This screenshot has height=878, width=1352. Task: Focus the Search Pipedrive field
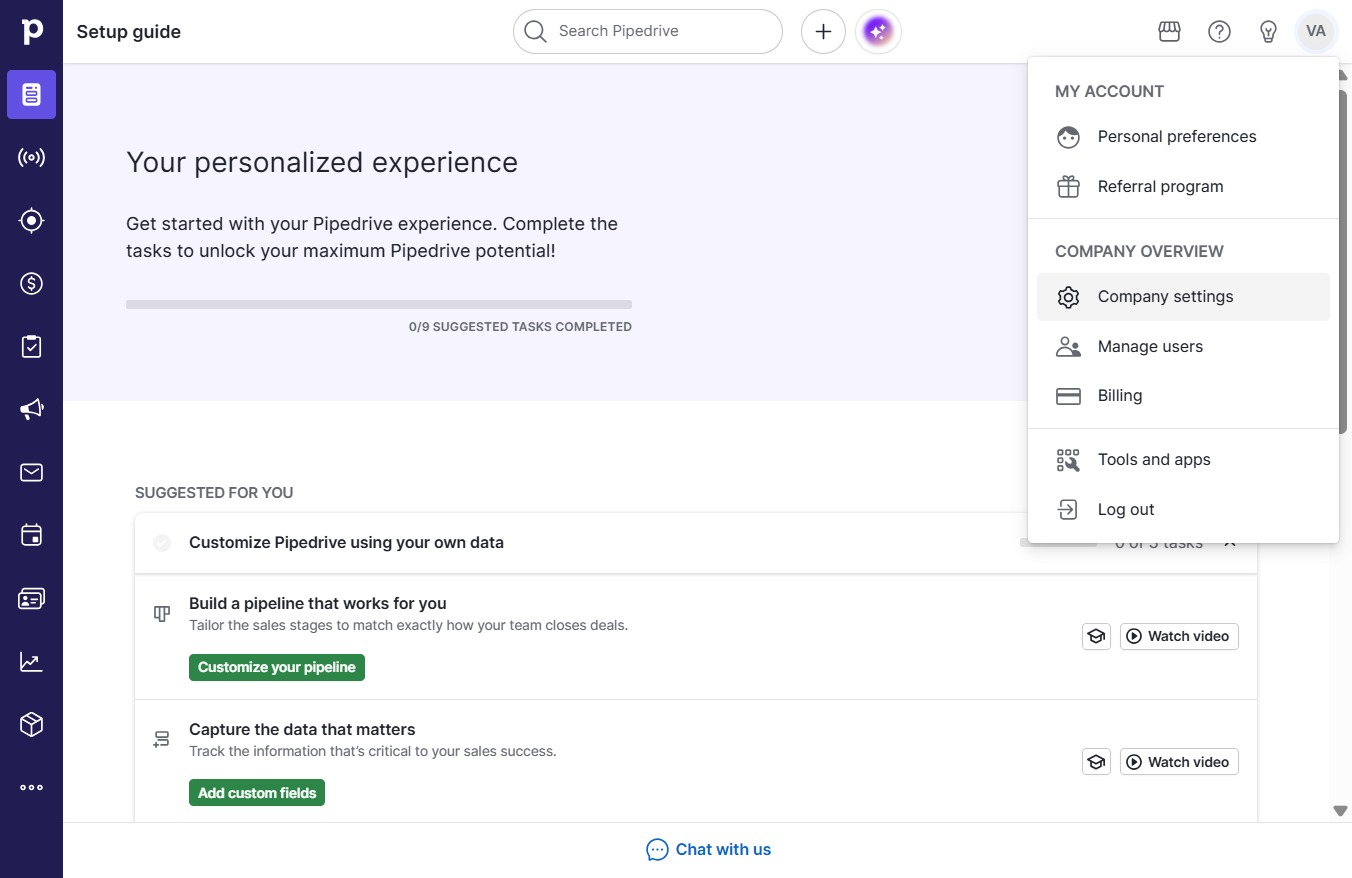pyautogui.click(x=648, y=32)
